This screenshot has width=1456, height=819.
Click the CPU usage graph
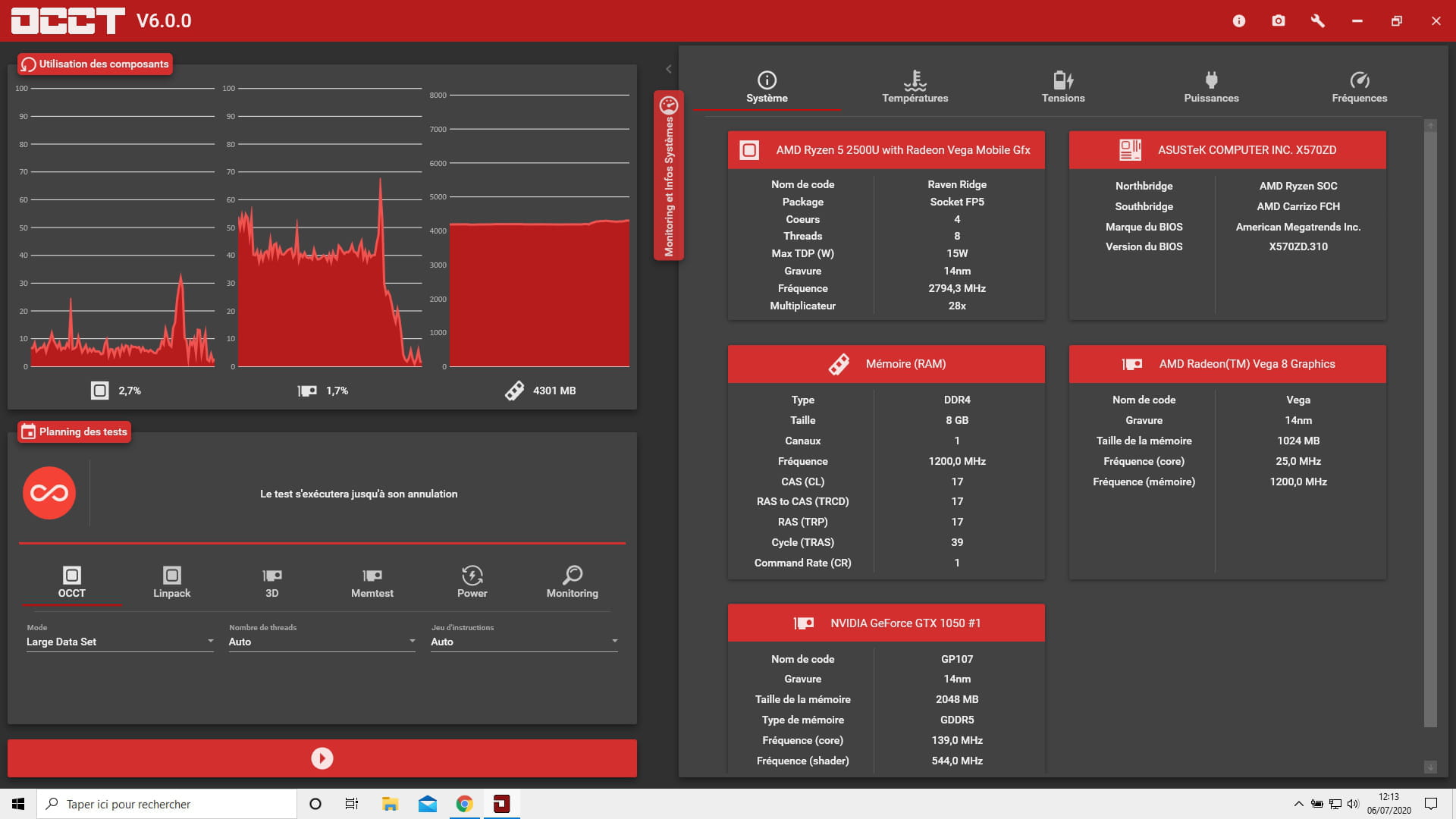point(122,227)
